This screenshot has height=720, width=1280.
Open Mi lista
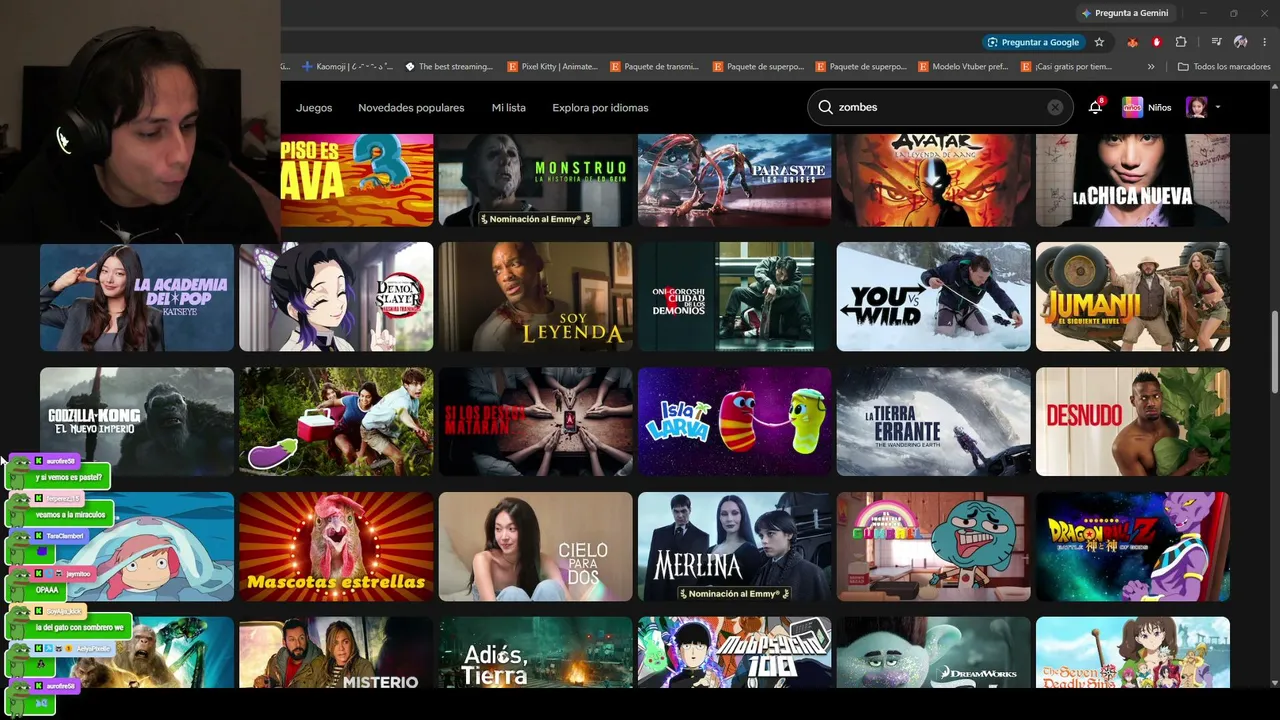point(509,107)
